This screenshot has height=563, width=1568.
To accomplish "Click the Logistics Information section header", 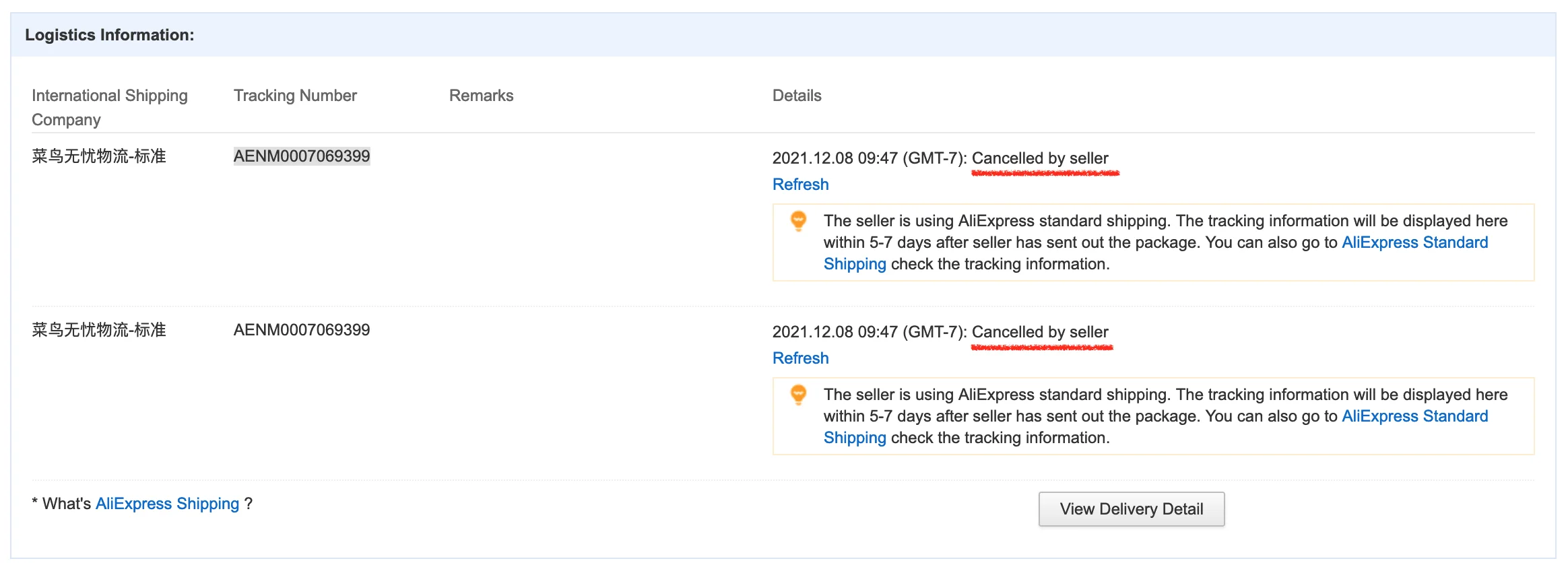I will [110, 35].
